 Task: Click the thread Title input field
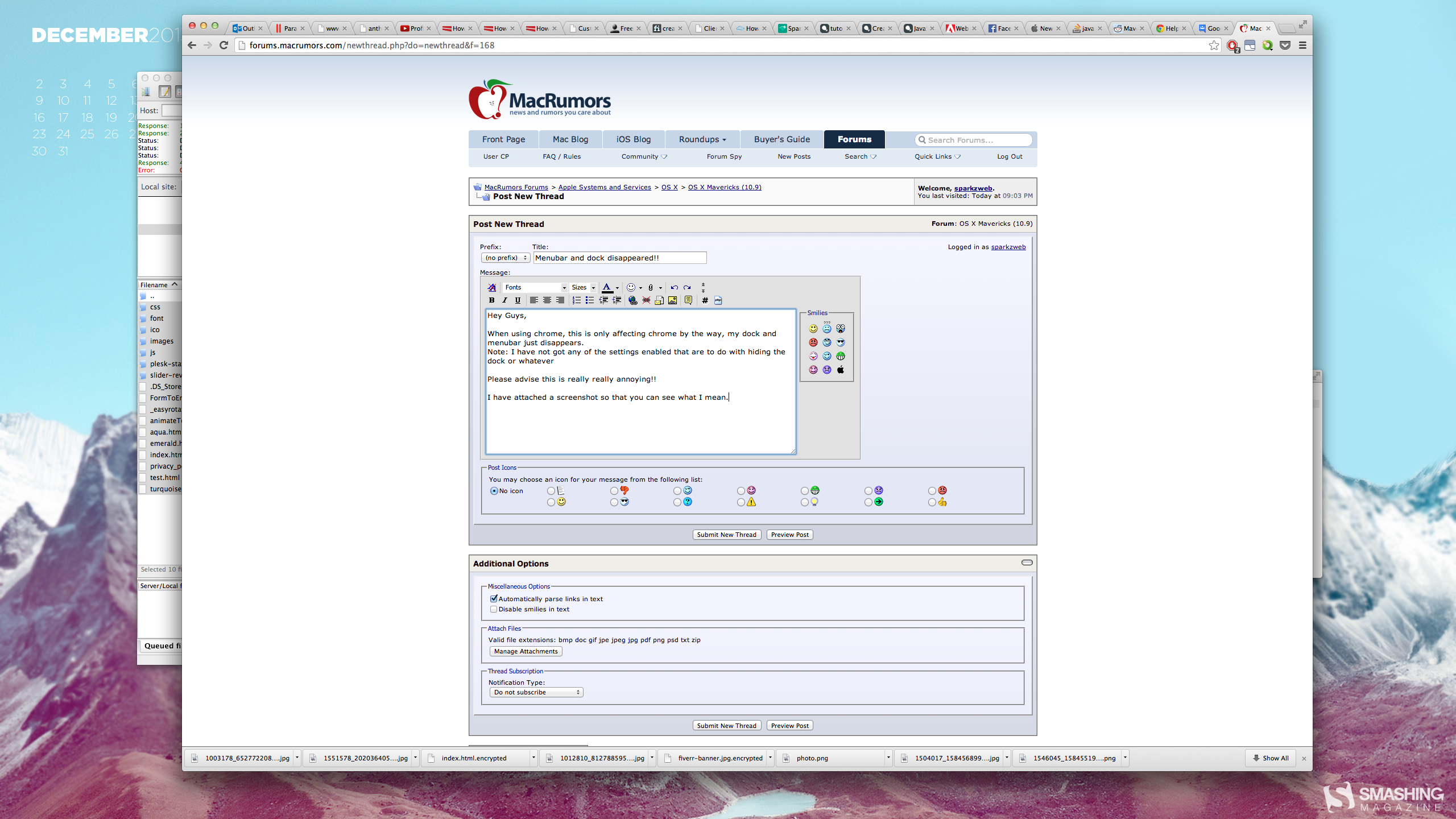tap(620, 258)
